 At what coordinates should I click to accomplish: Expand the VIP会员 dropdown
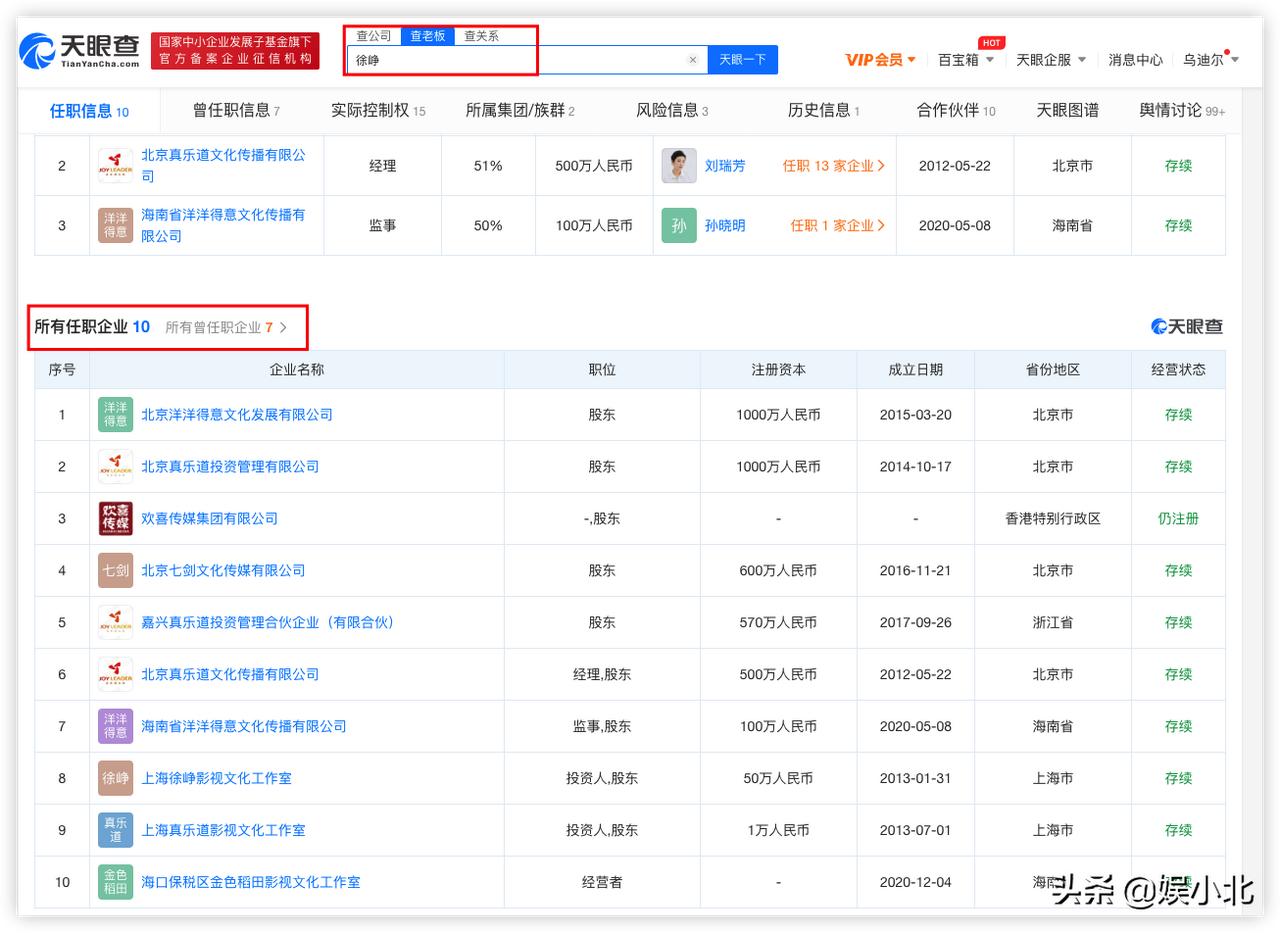[x=881, y=60]
